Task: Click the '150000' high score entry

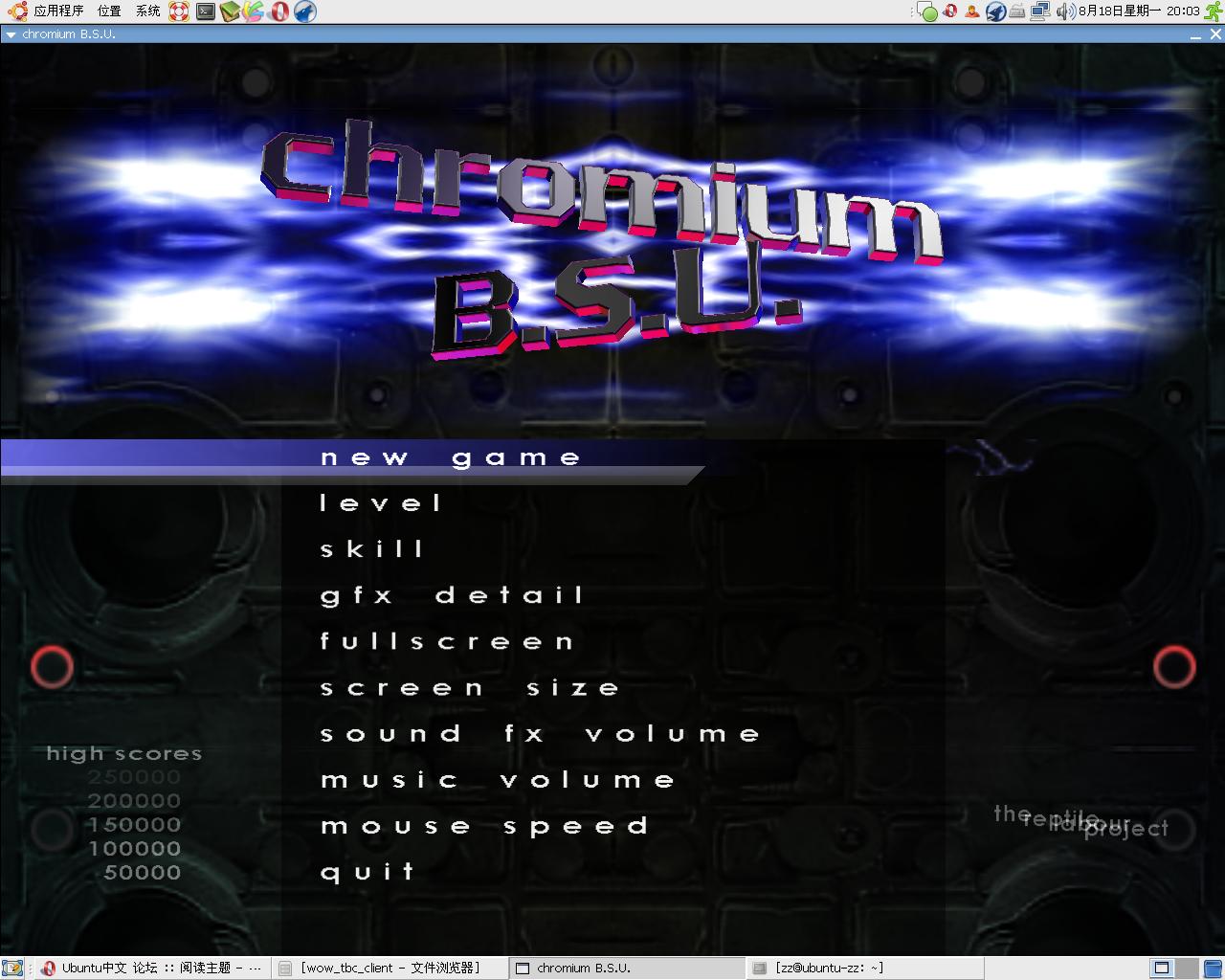Action: point(134,825)
